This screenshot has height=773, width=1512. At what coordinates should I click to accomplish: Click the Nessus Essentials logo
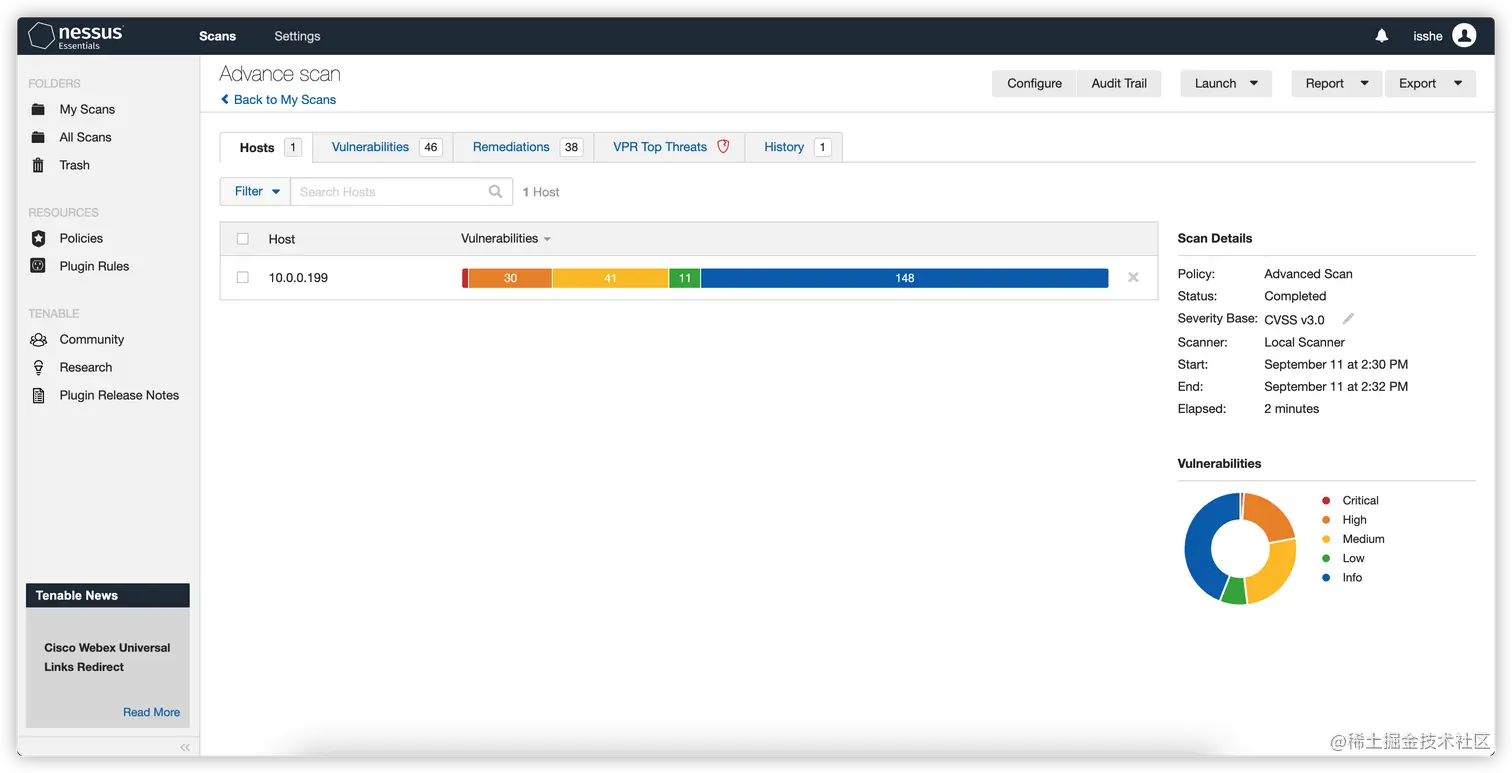(76, 36)
